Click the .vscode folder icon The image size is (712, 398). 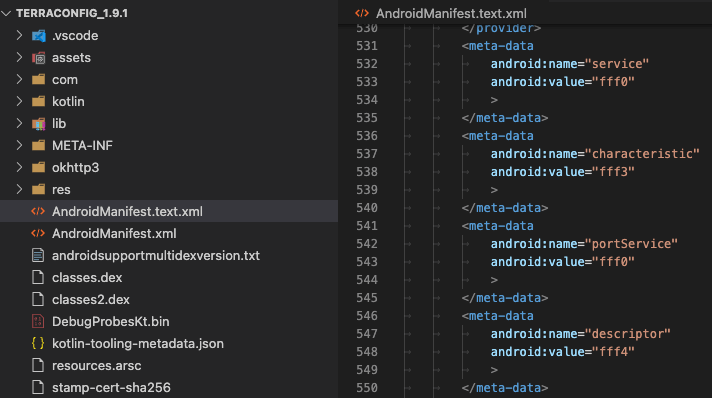pos(39,35)
